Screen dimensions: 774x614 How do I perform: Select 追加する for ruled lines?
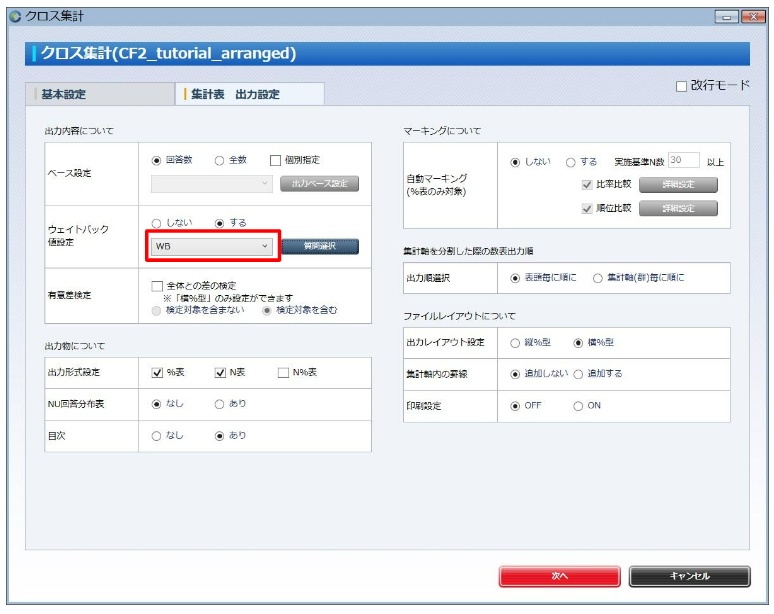579,374
